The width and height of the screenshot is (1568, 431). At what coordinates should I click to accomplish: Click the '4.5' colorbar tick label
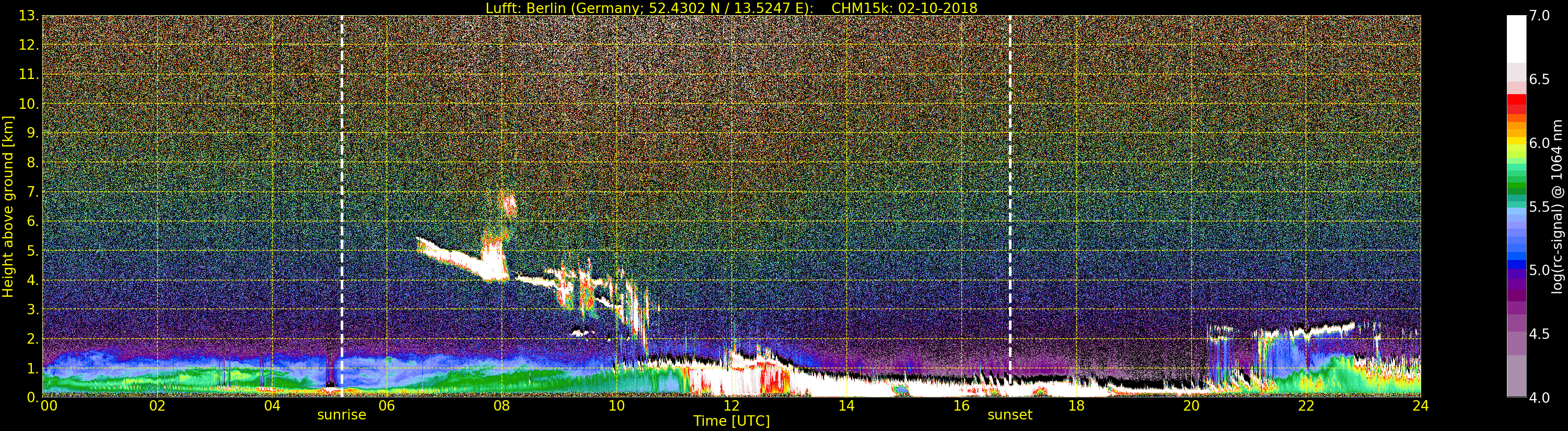[1539, 334]
